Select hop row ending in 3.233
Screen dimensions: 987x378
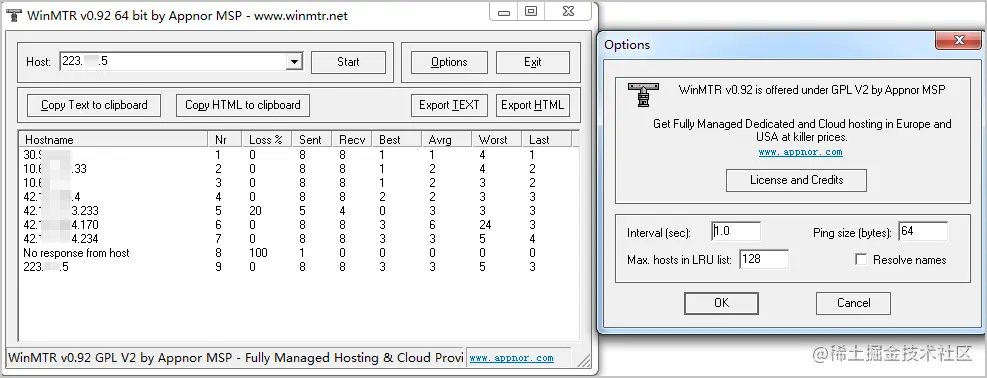[x=296, y=211]
